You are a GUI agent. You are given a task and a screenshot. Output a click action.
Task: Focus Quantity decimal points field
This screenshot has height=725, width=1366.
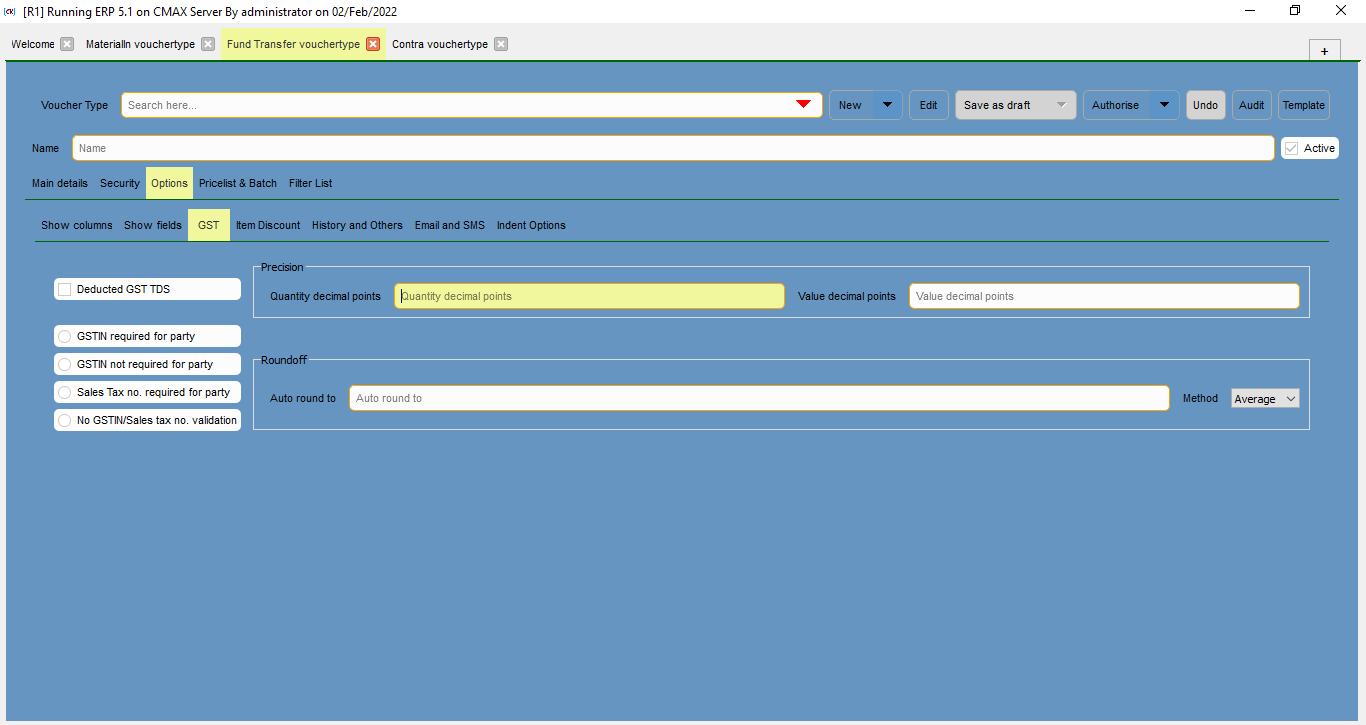[x=589, y=296]
